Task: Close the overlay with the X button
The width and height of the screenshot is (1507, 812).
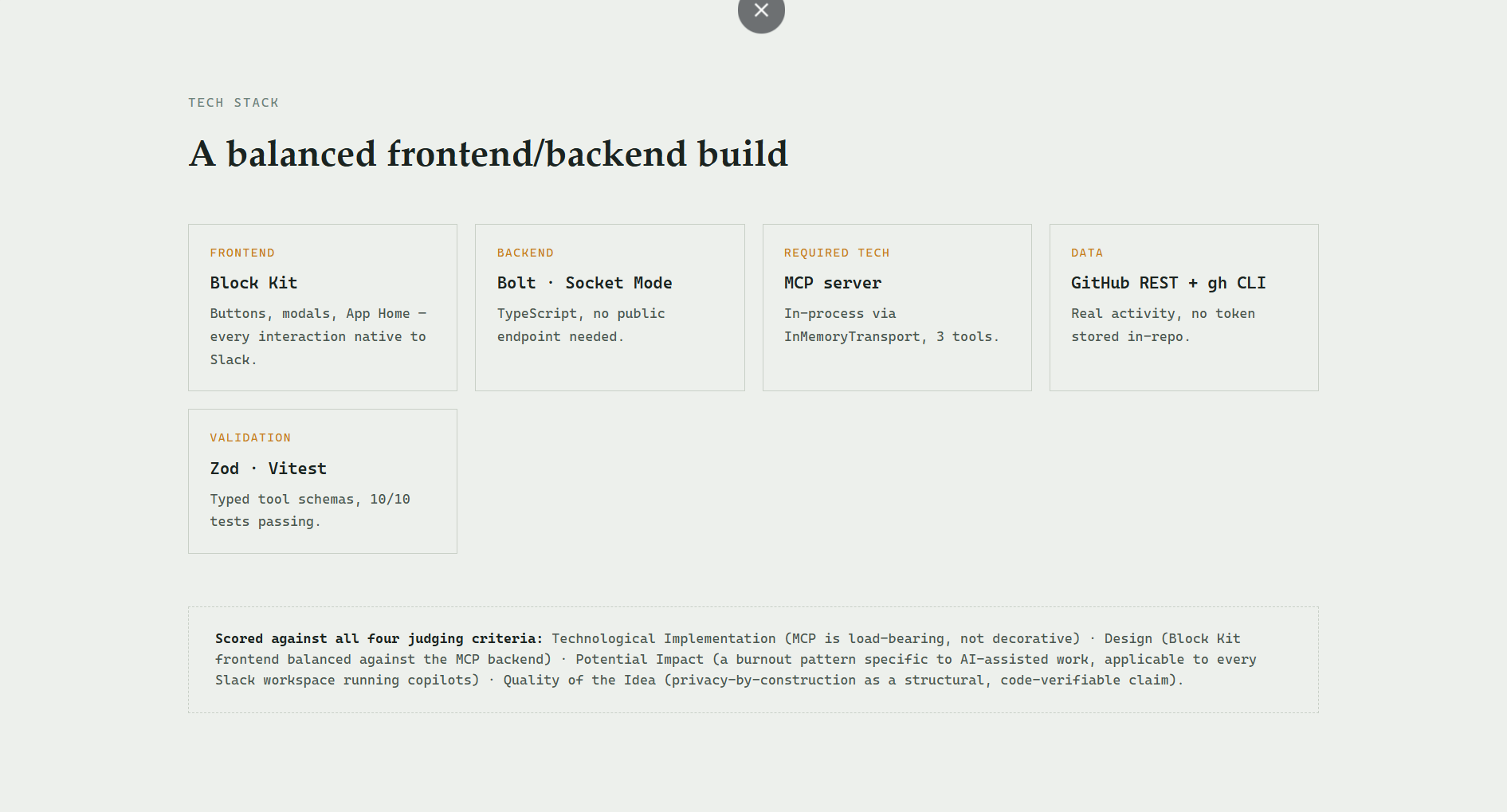Action: point(761,10)
